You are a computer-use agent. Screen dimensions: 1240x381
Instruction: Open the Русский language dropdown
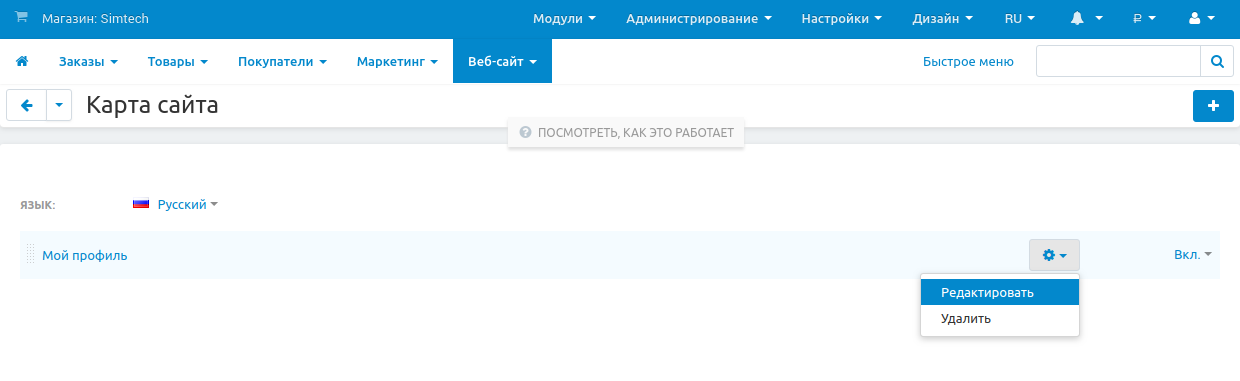tap(187, 204)
